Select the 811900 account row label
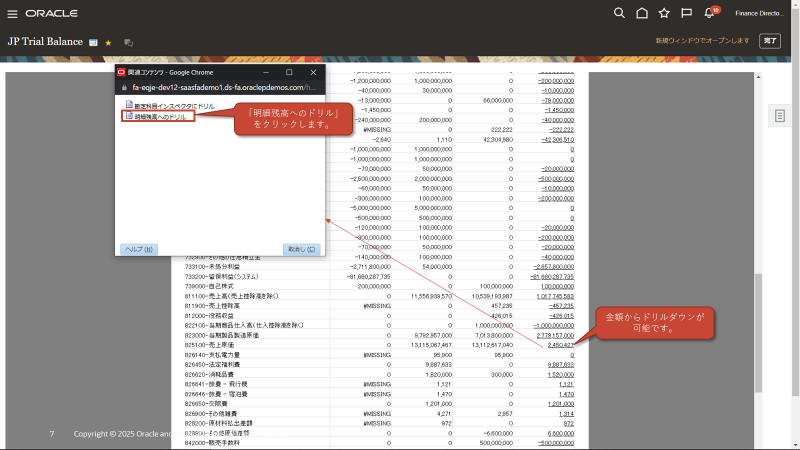This screenshot has height=450, width=800. [212, 306]
